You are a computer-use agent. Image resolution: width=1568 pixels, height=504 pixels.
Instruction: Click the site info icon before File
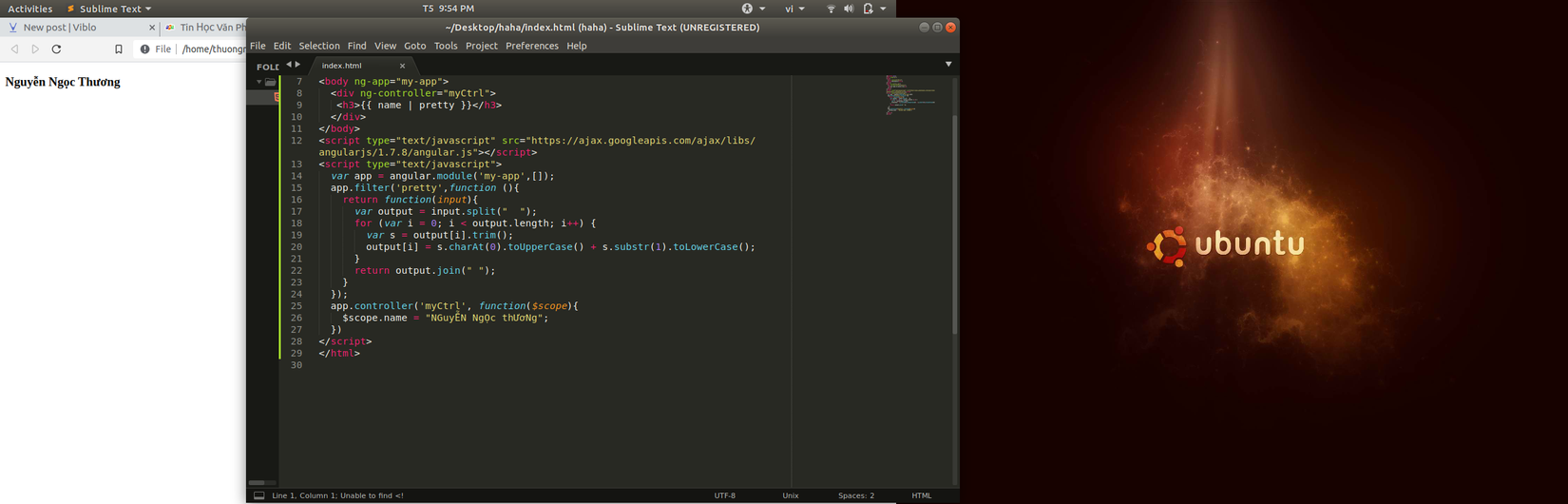click(144, 49)
